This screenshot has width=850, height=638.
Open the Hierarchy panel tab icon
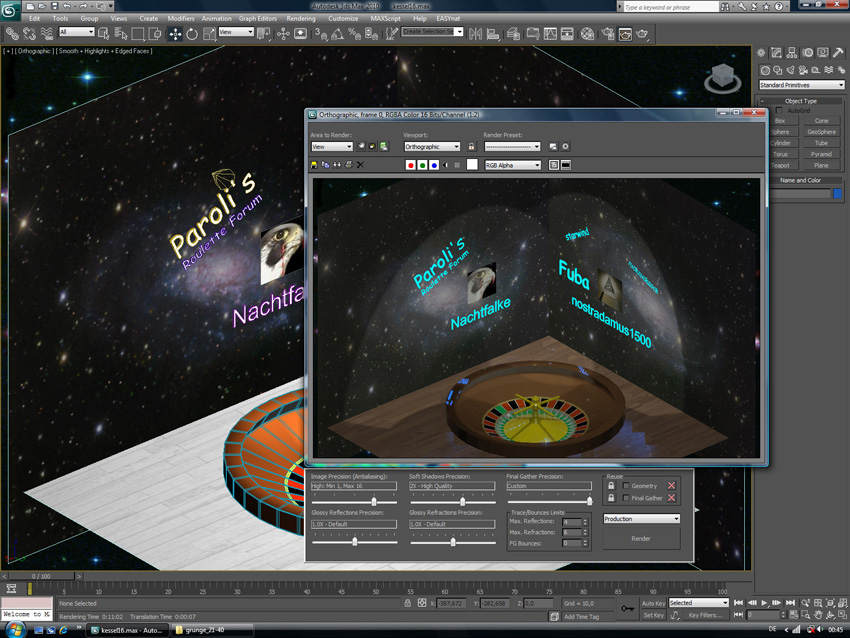[x=792, y=53]
